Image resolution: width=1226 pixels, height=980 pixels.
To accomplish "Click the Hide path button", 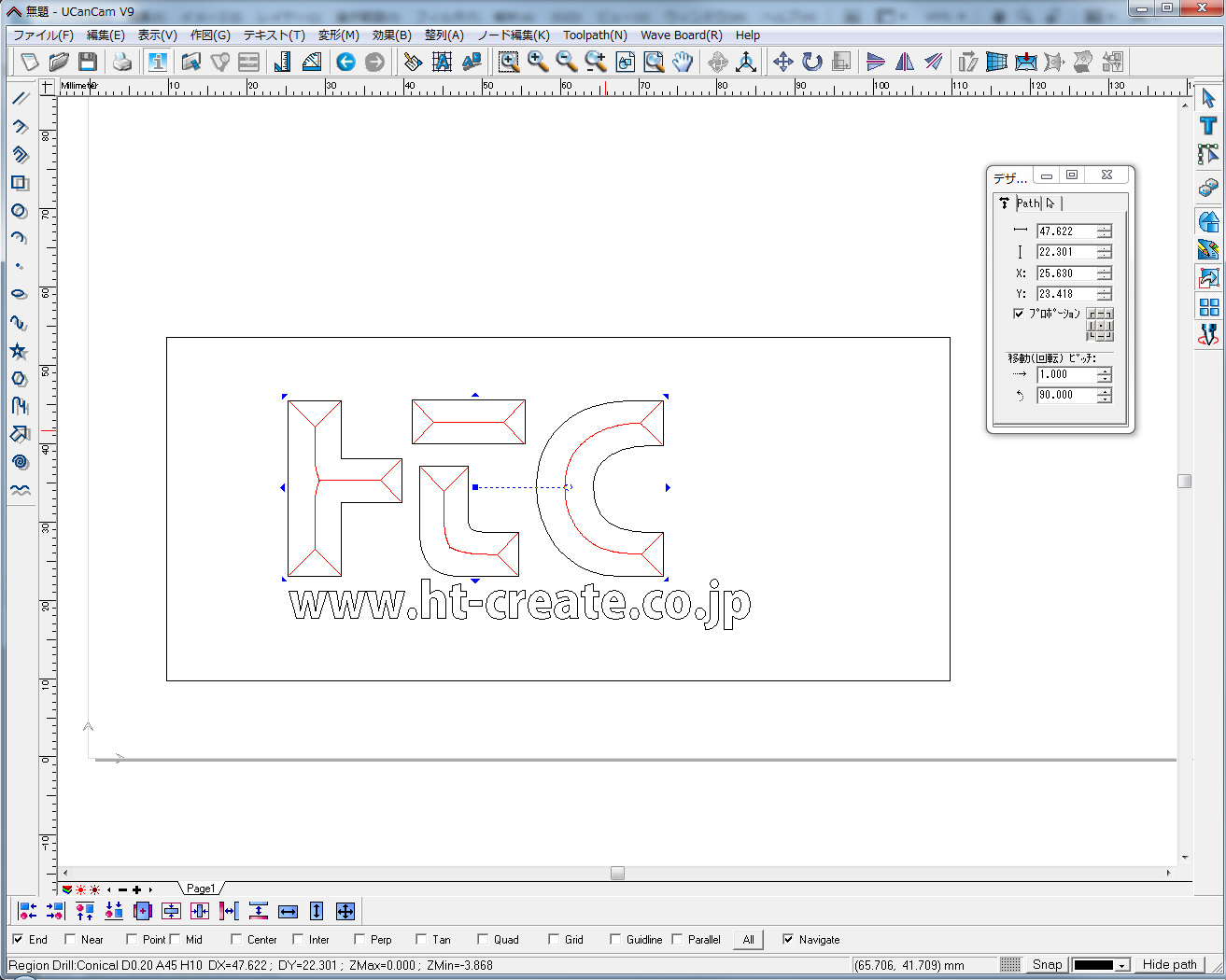I will tap(1169, 964).
